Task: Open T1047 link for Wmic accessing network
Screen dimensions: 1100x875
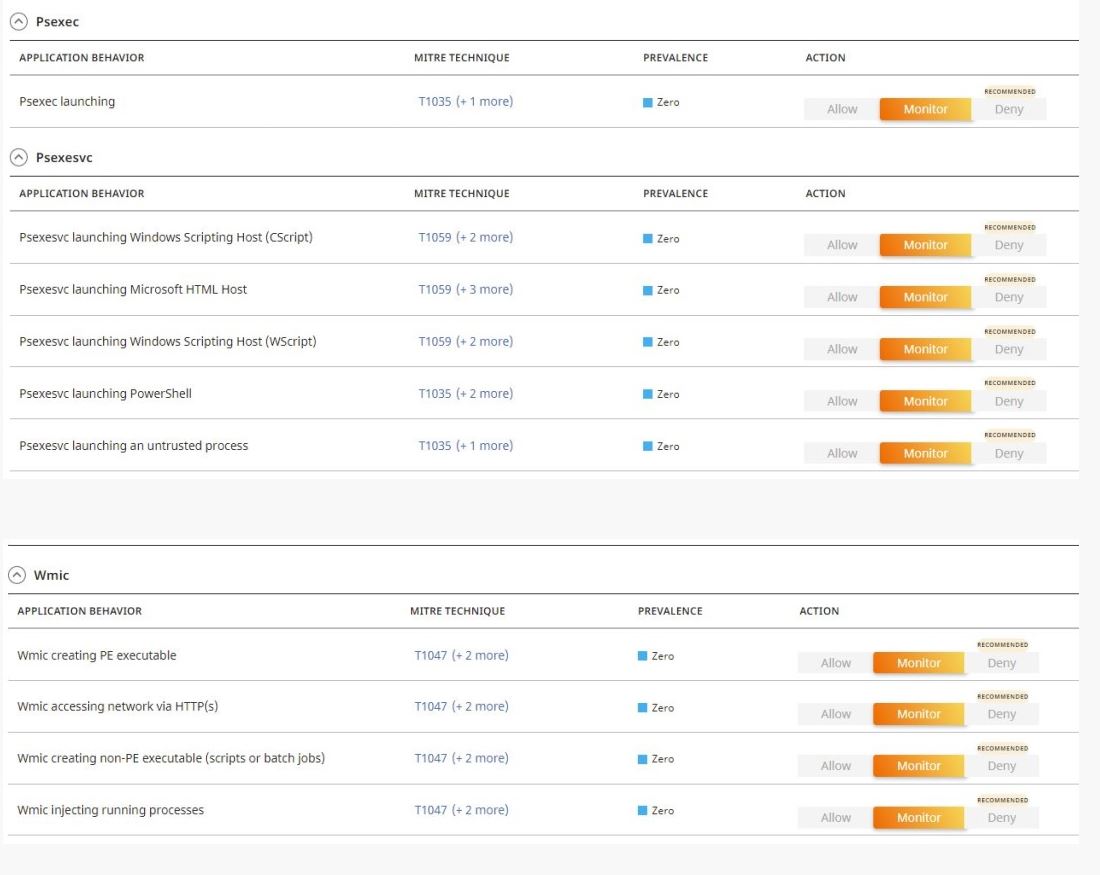Action: (x=431, y=707)
